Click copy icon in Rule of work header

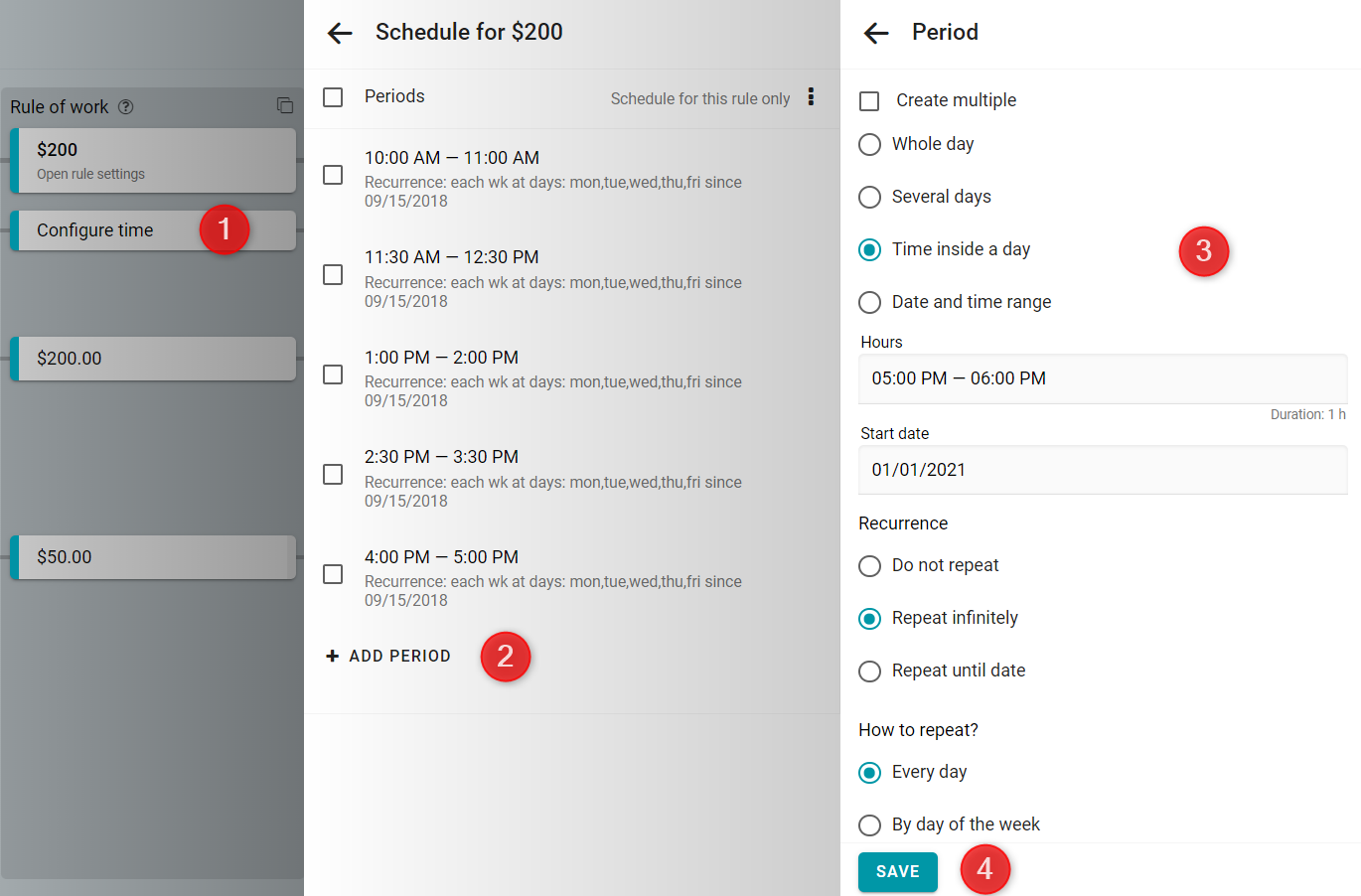pyautogui.click(x=284, y=105)
